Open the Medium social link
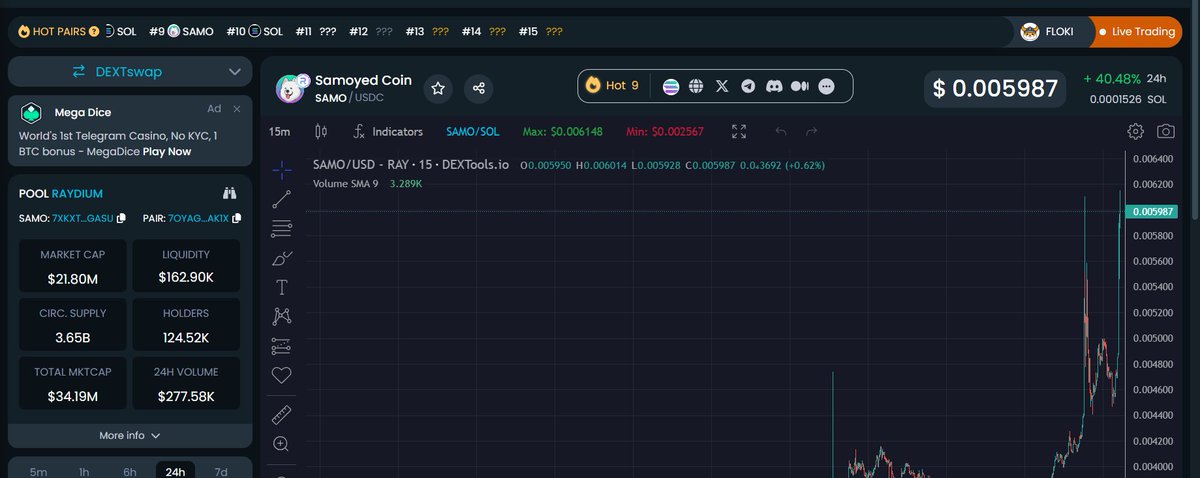The height and width of the screenshot is (478, 1200). tap(800, 86)
